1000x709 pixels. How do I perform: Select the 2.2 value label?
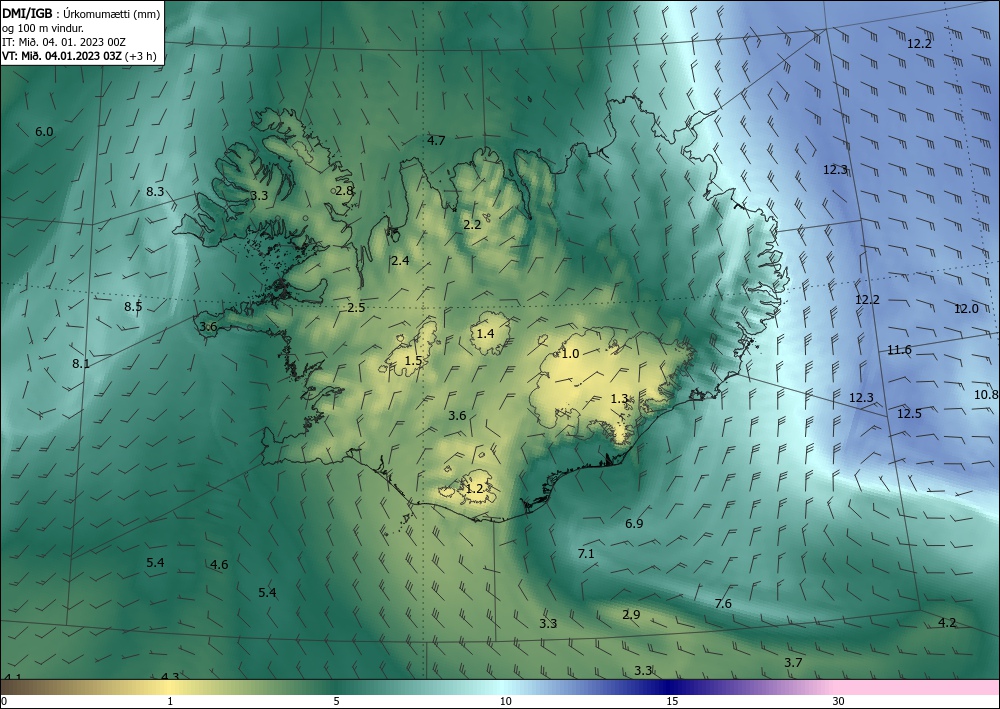(472, 224)
